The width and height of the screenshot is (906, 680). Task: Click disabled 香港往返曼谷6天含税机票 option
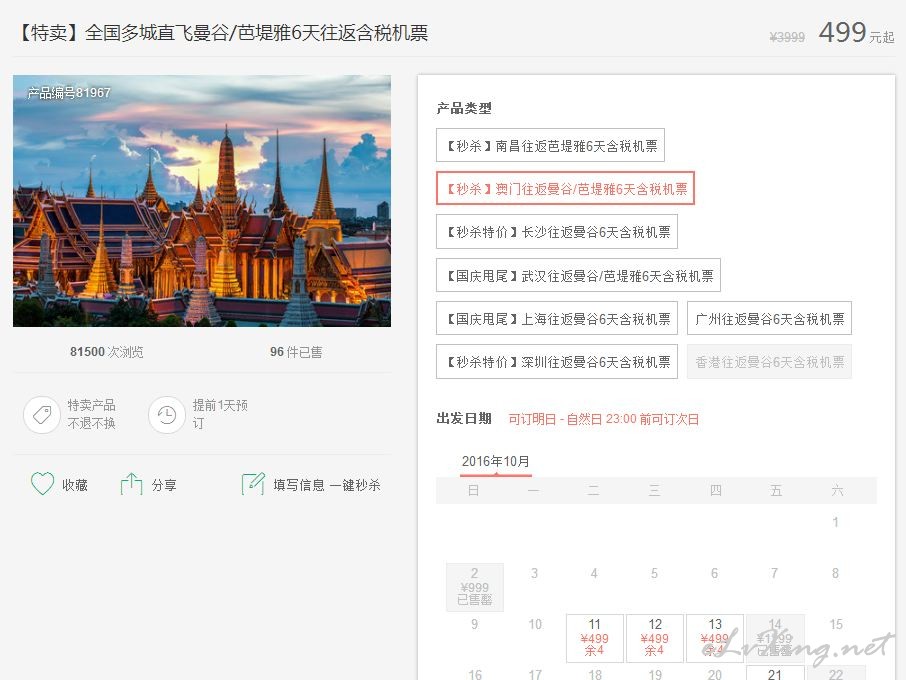[769, 362]
